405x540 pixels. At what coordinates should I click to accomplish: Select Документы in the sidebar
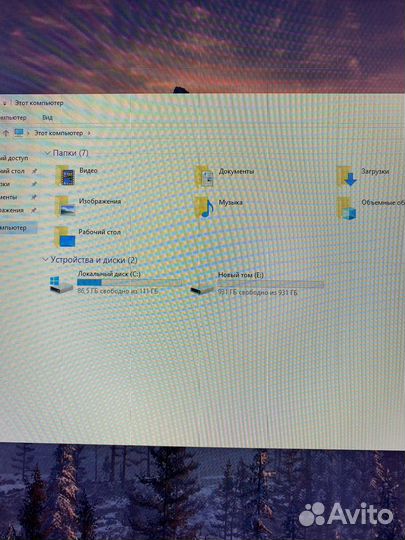click(x=9, y=197)
